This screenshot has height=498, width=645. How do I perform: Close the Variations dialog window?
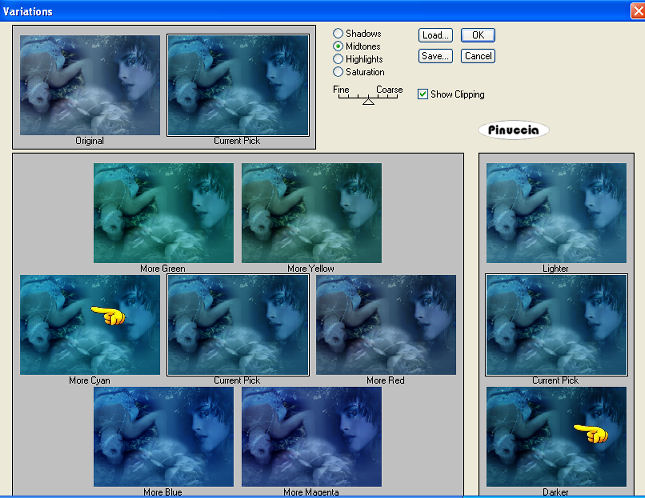638,11
